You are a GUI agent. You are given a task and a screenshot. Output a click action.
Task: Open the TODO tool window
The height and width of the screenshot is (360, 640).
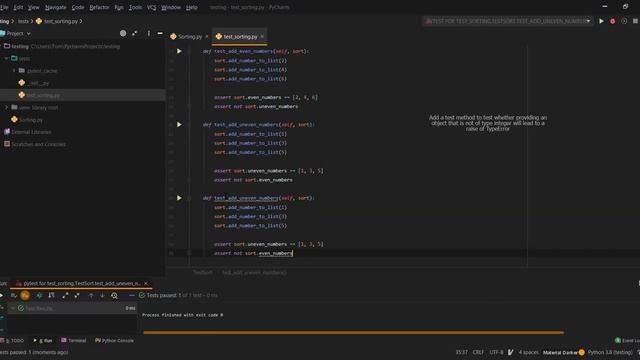tap(12, 340)
